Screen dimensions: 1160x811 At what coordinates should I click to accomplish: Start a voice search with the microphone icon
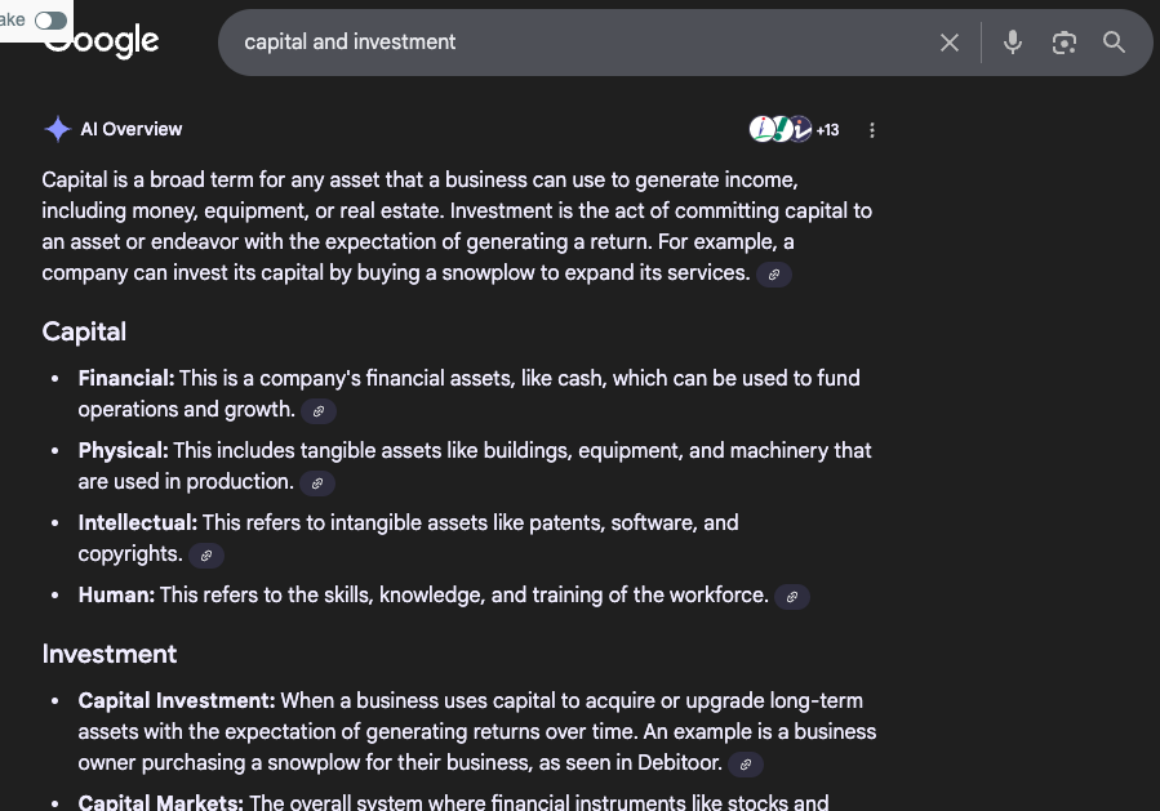[1012, 42]
